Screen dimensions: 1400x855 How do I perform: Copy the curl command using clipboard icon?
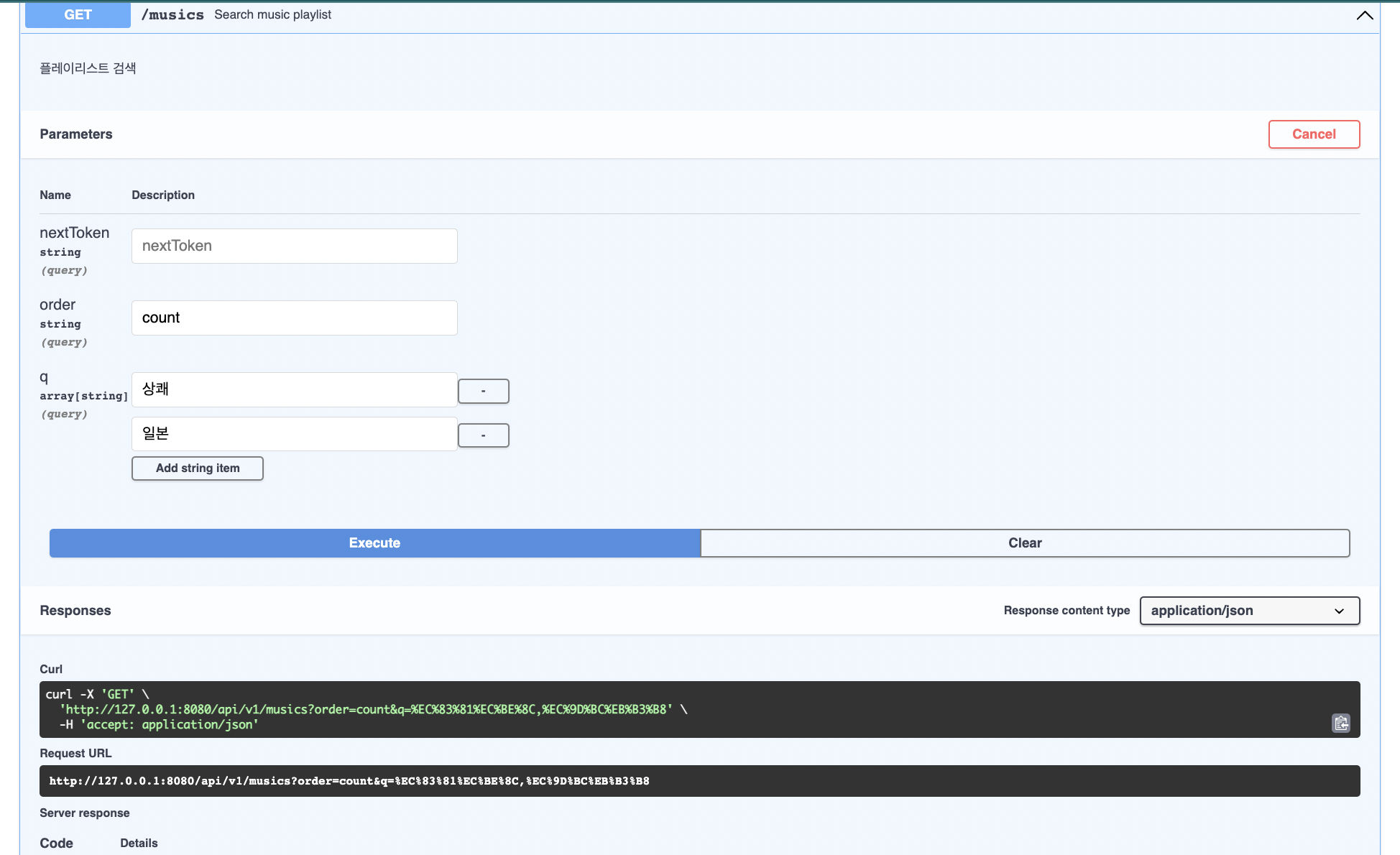[x=1340, y=724]
